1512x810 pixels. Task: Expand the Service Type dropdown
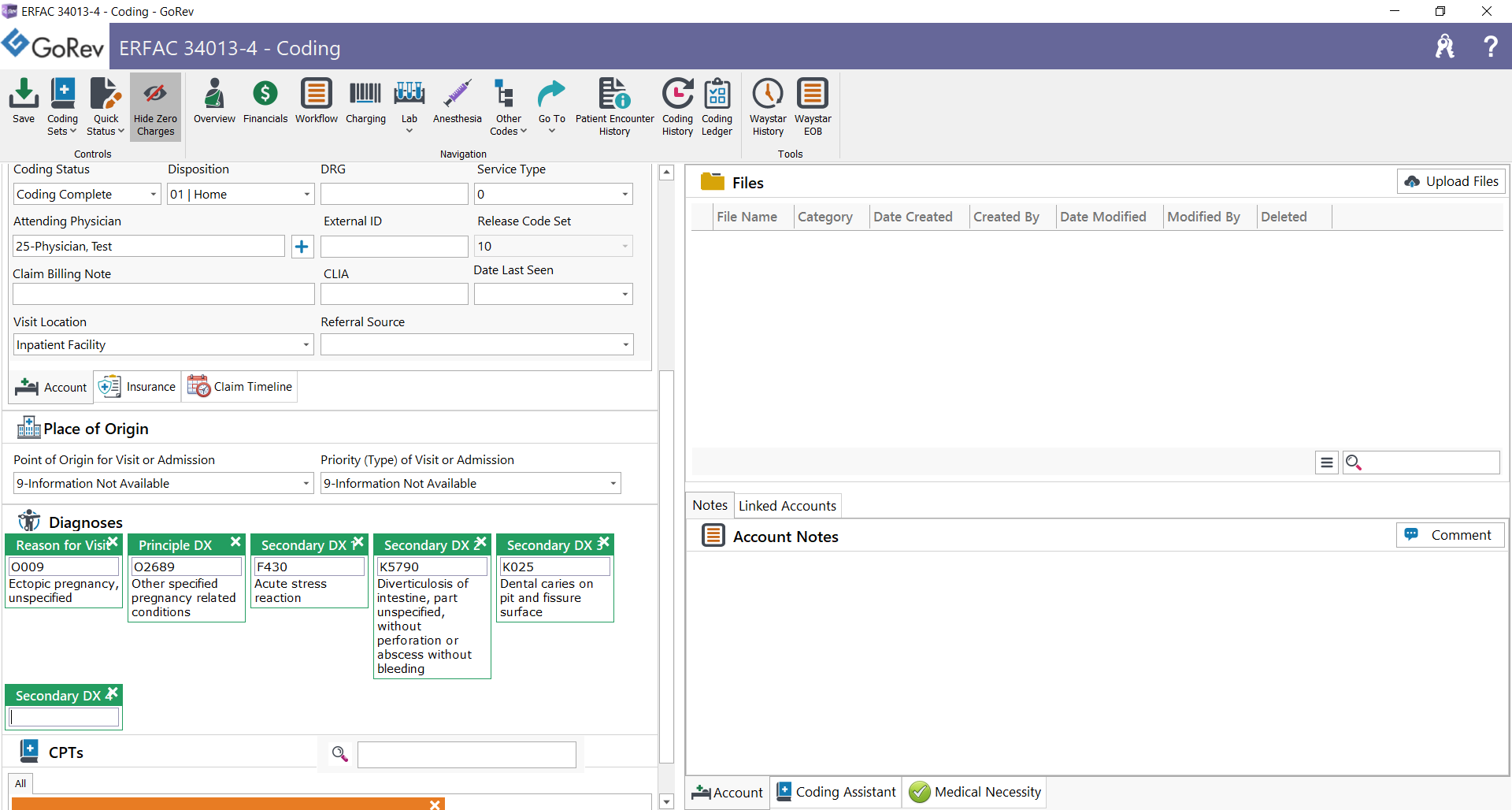[625, 195]
